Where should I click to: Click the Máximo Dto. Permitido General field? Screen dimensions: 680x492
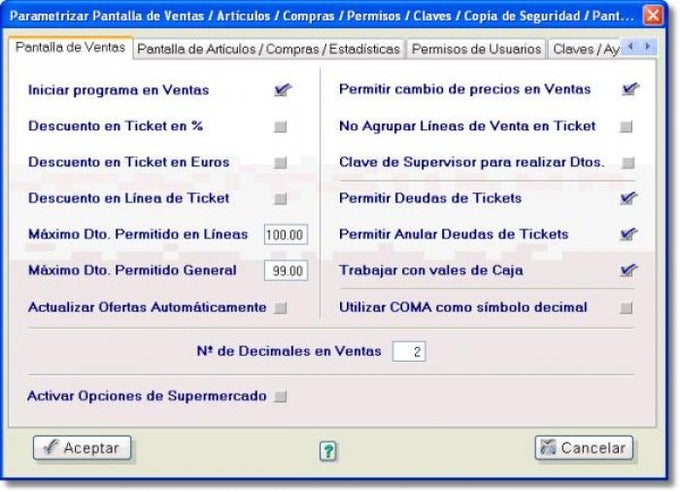(x=286, y=271)
